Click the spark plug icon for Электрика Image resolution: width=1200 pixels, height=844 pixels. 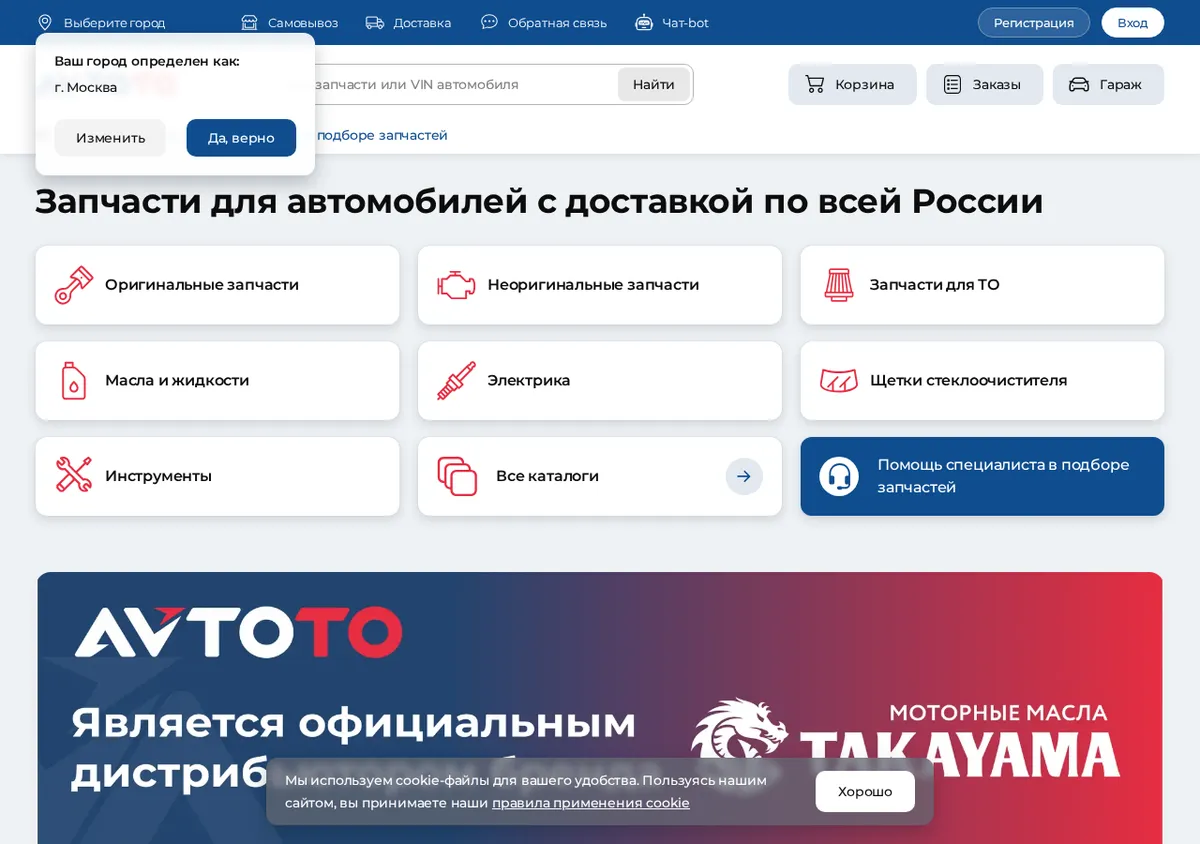pos(456,381)
